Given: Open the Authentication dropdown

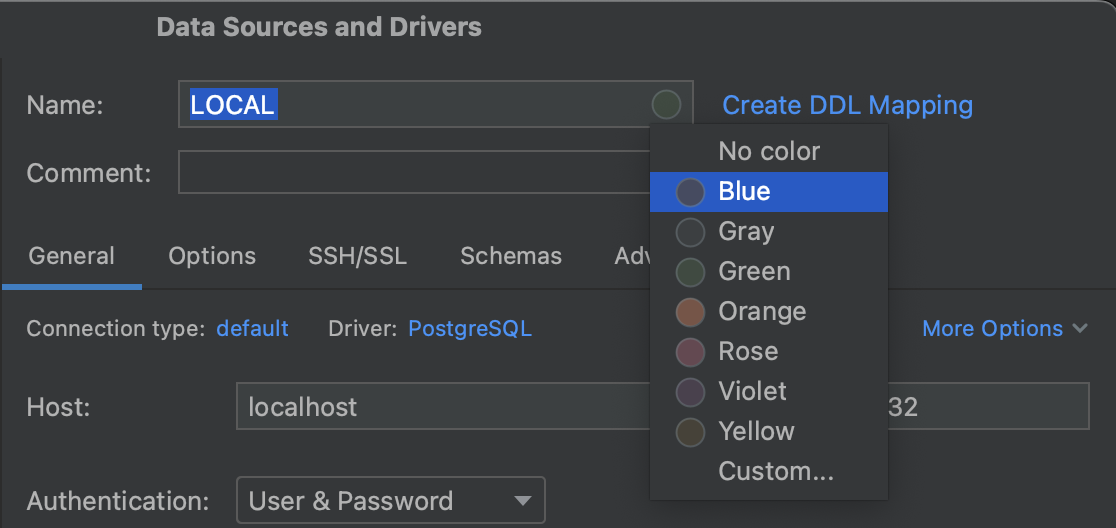Looking at the screenshot, I should pyautogui.click(x=390, y=501).
